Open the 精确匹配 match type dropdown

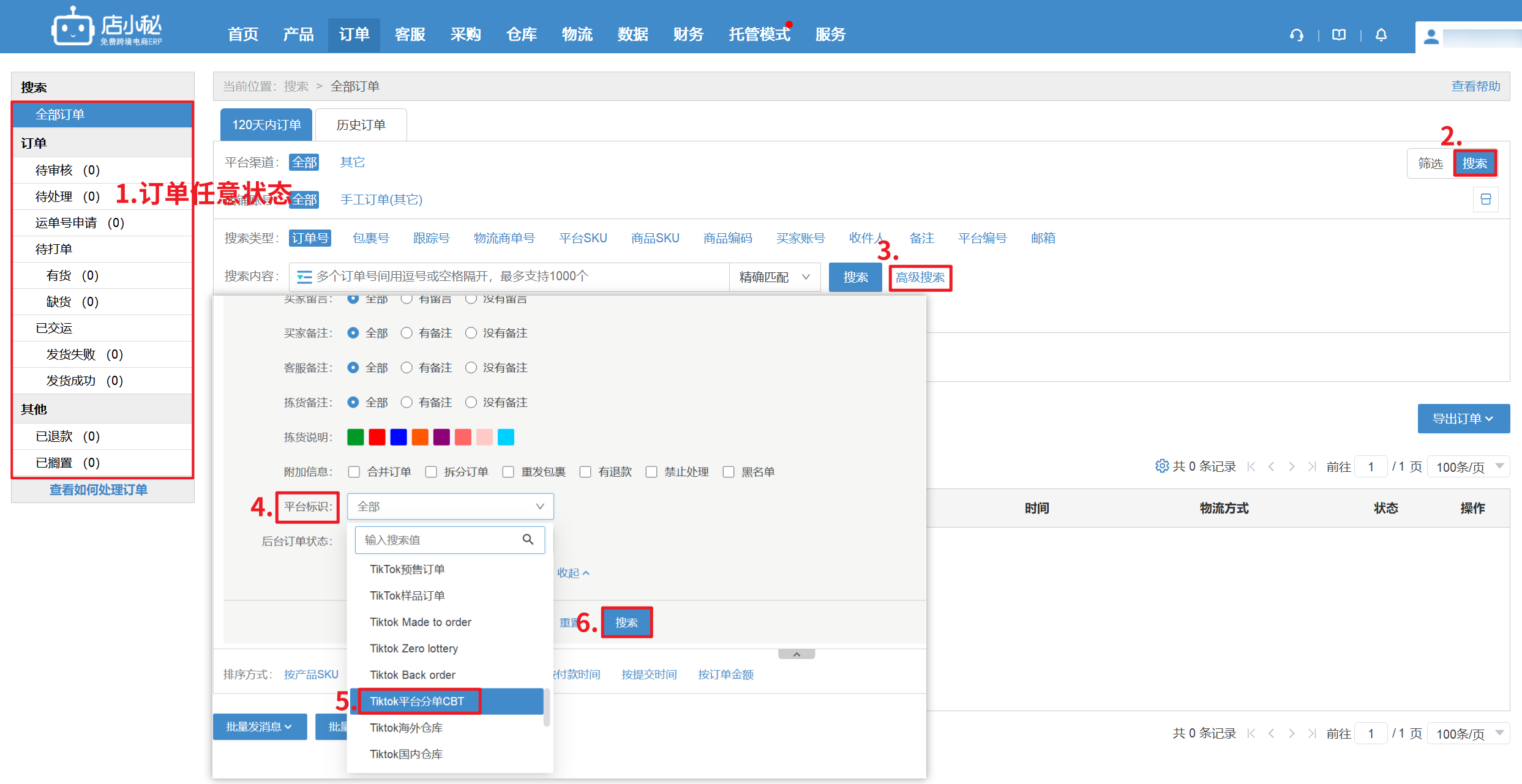click(774, 277)
